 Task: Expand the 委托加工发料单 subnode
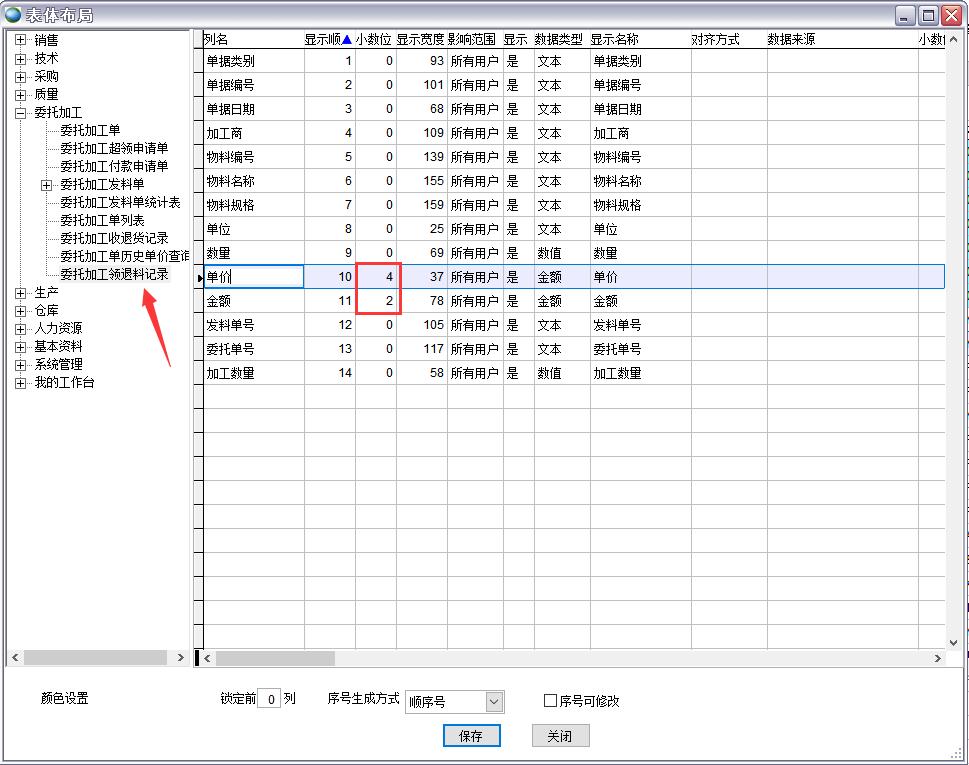click(x=46, y=185)
